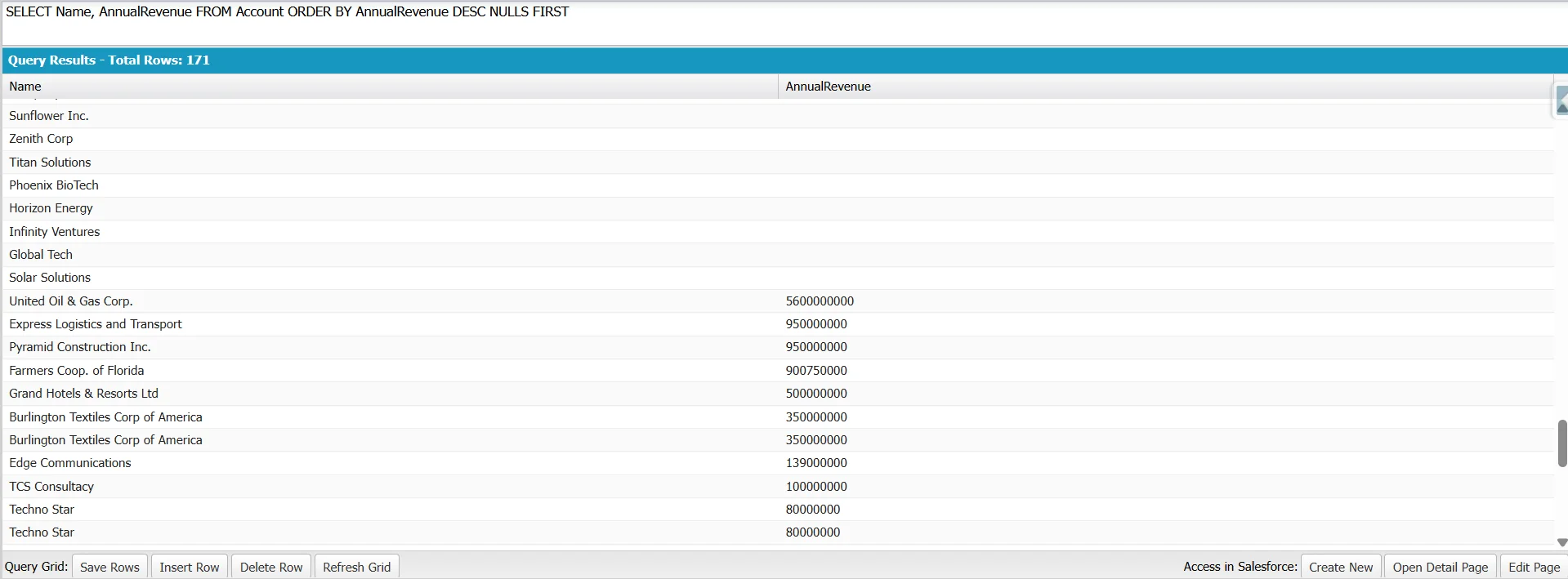Open Detail Page in Salesforce
This screenshot has height=579, width=1568.
[1441, 567]
